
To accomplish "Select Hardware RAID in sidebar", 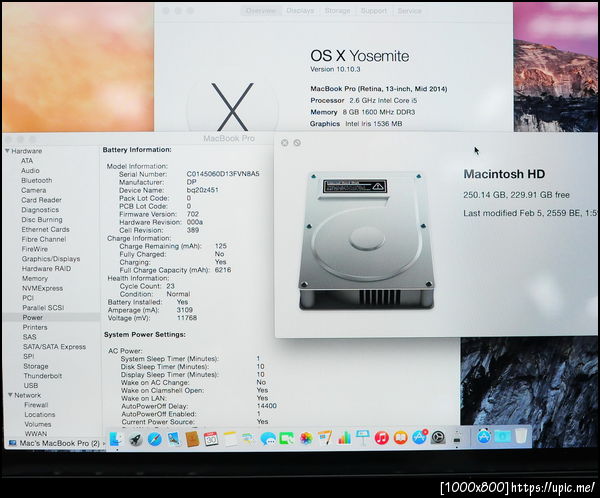I will pos(46,269).
